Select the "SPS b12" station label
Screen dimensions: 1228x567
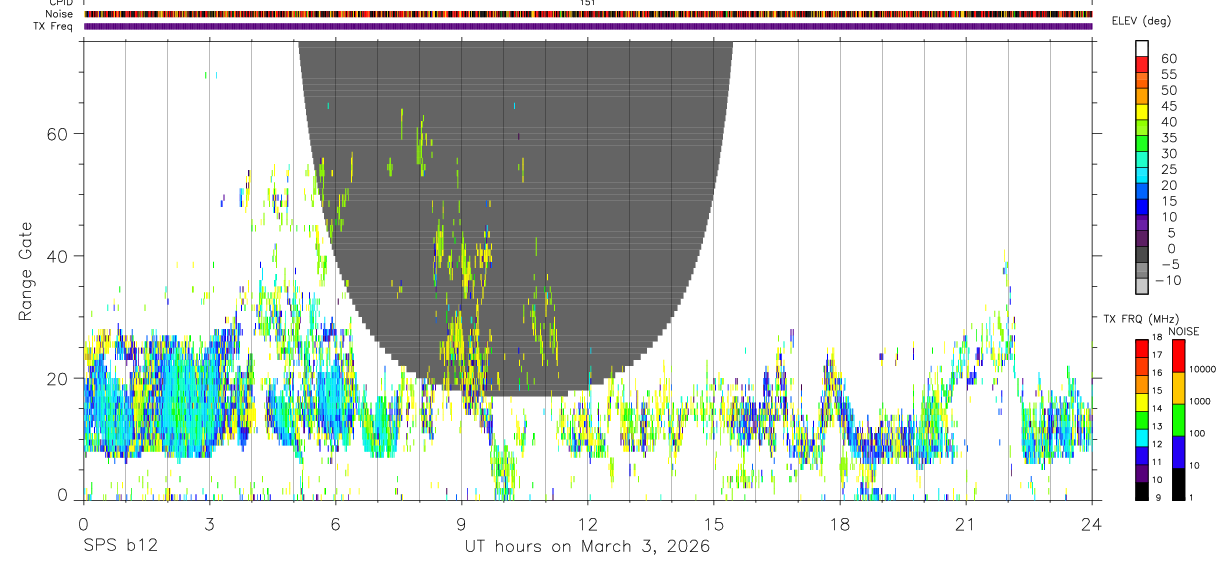coord(119,547)
